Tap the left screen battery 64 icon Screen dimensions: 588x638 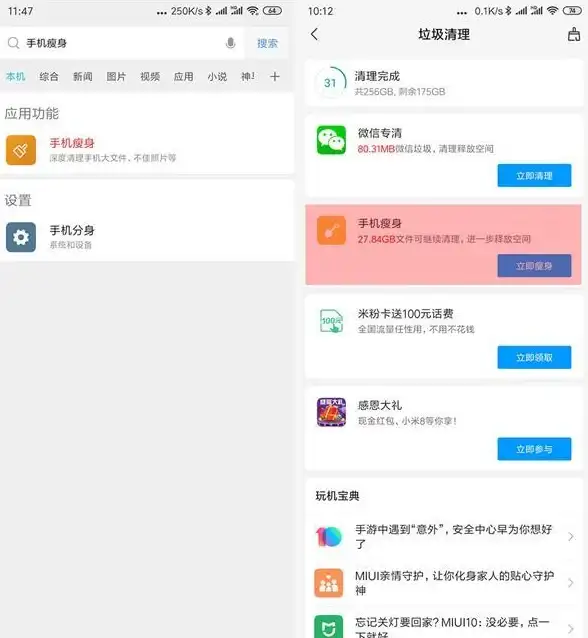272,11
